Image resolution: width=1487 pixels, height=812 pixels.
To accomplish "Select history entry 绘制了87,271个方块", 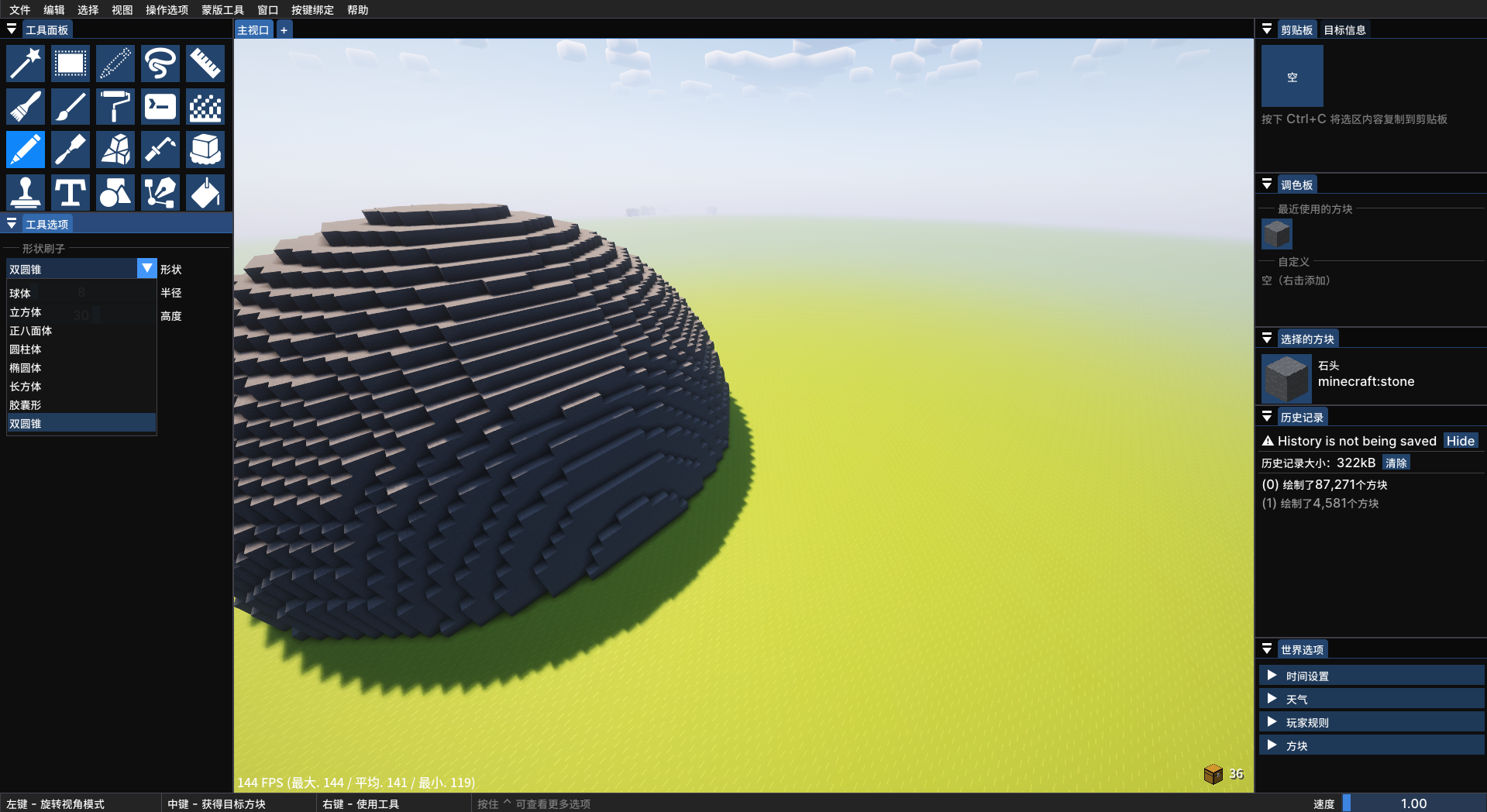I will 1324,484.
